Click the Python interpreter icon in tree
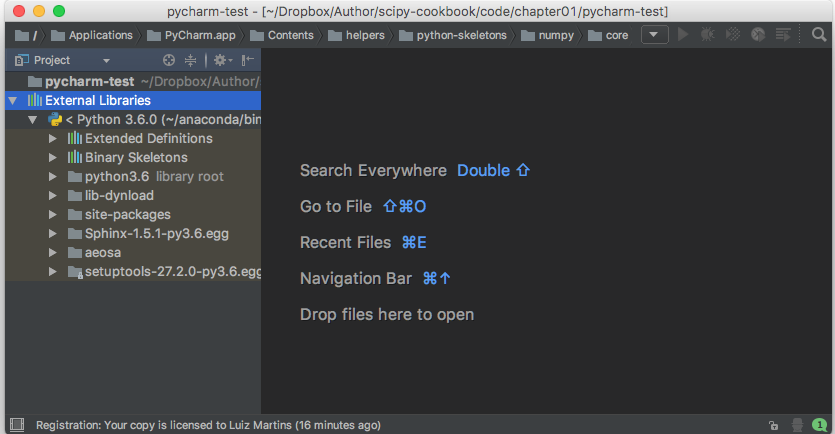 point(55,119)
